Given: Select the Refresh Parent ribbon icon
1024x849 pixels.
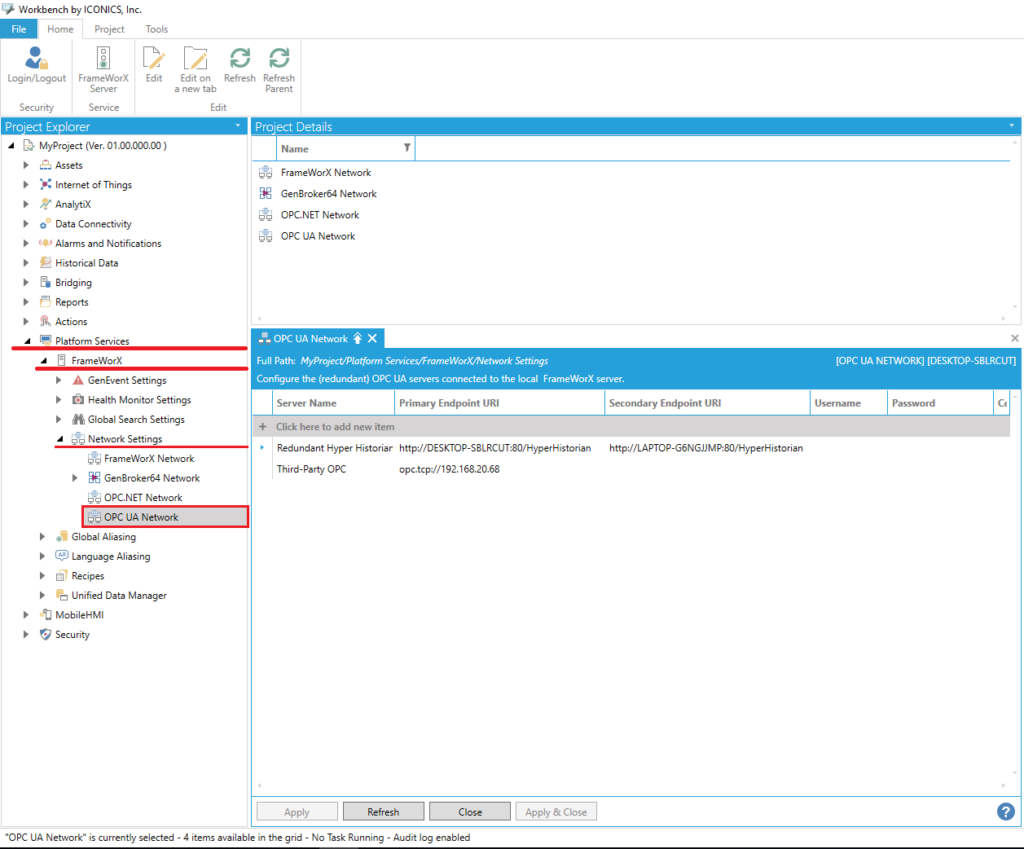Looking at the screenshot, I should (279, 69).
